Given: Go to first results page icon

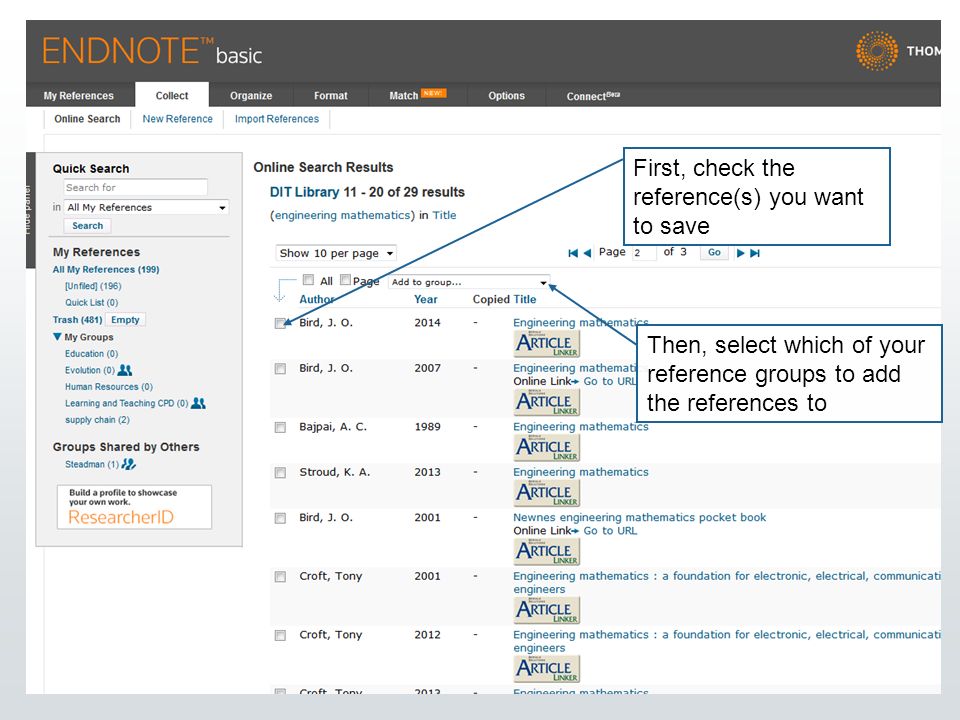Looking at the screenshot, I should pos(572,253).
